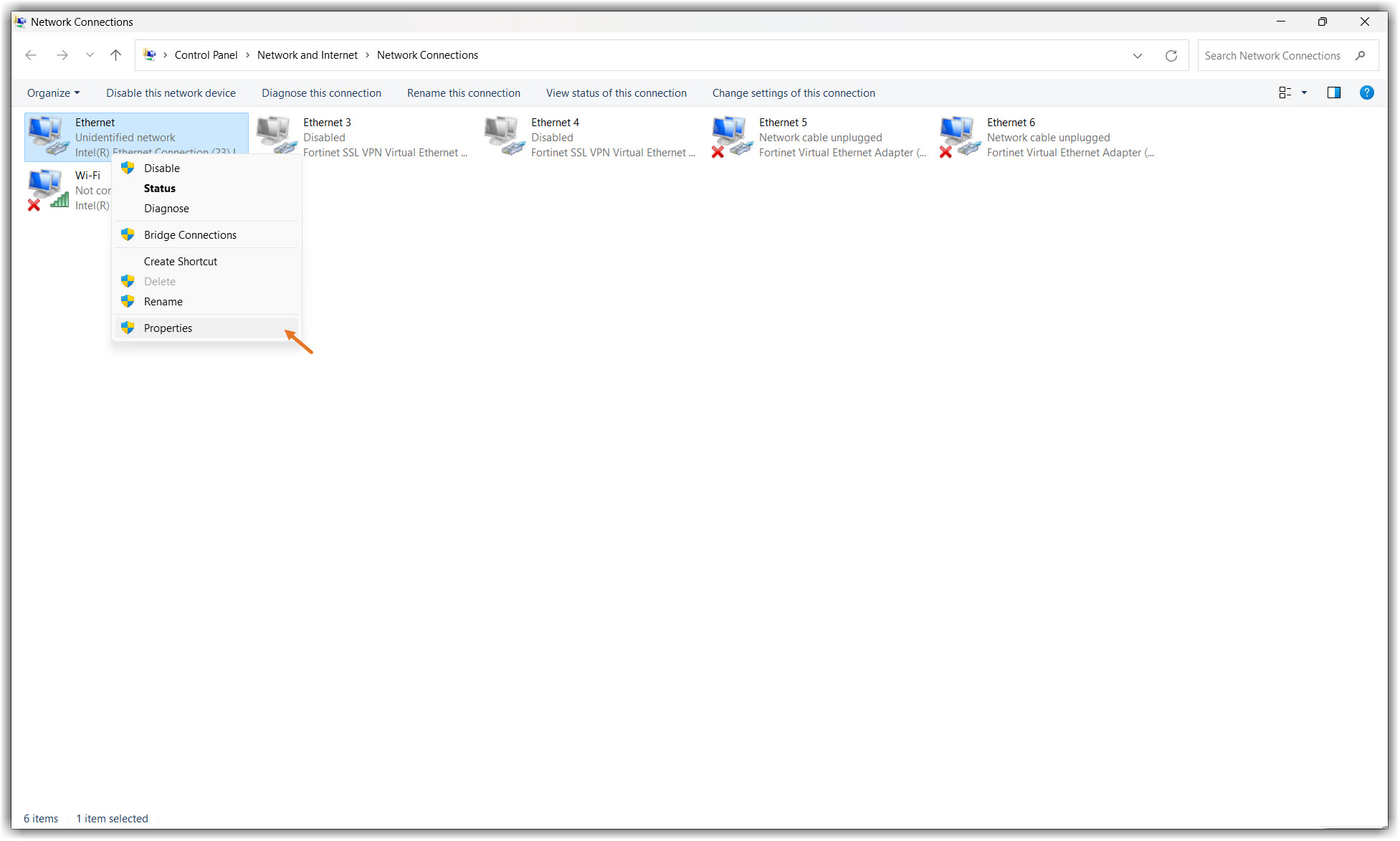Click the Ethernet 3 adapter icon
Viewport: 1400px width, 841px height.
[276, 136]
